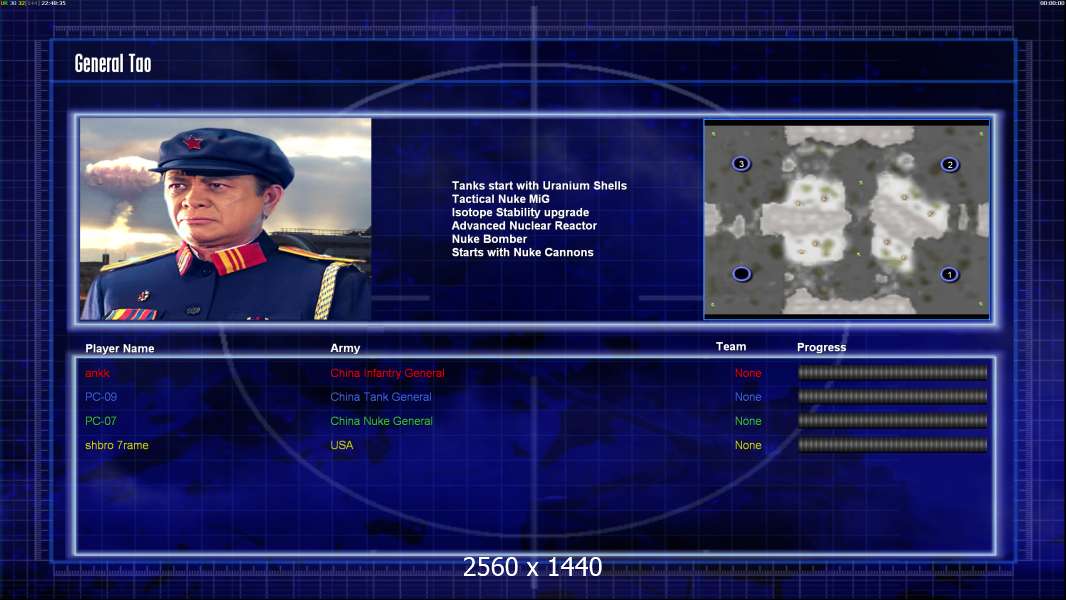Click team "None" in PC-09's row
Screen dimensions: 1066x600
click(748, 397)
